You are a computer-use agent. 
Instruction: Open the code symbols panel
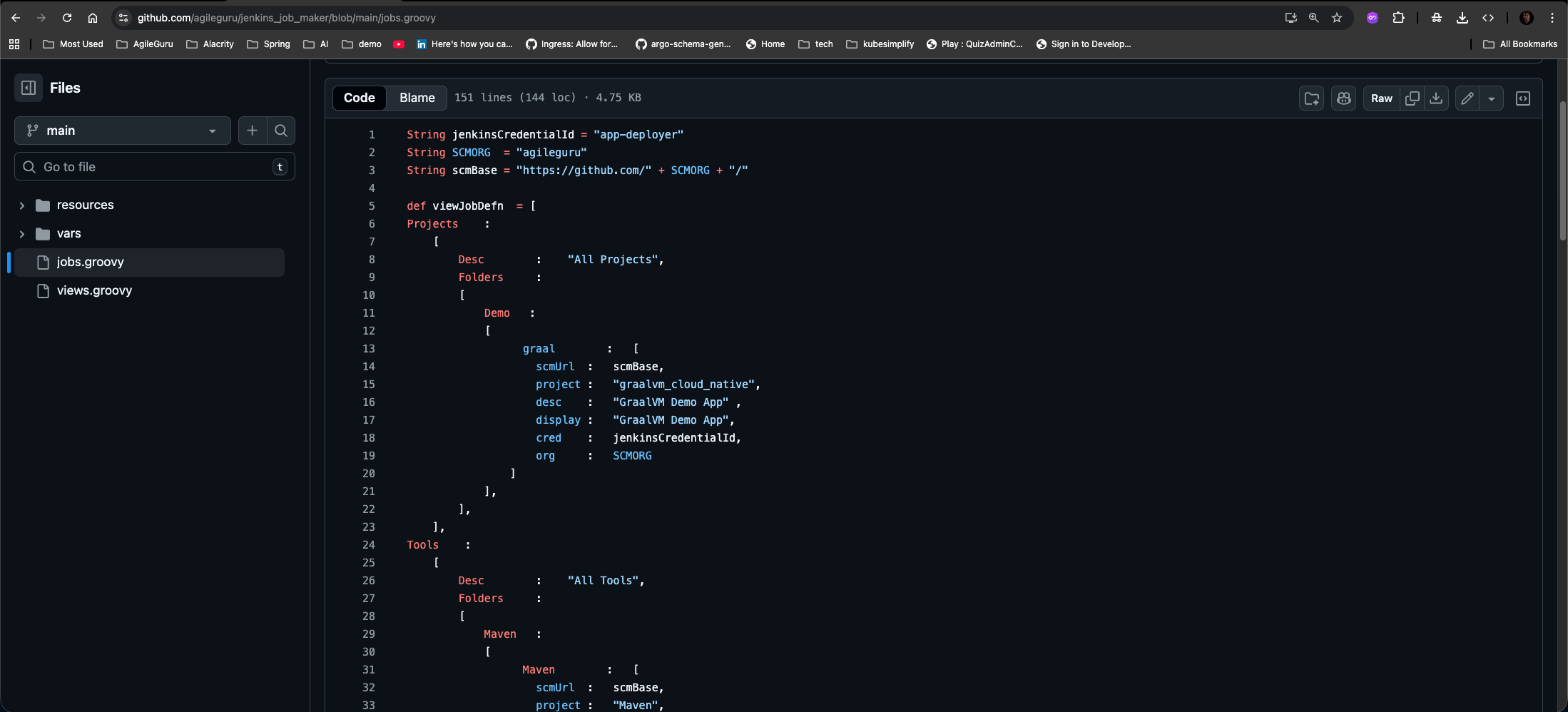1523,98
